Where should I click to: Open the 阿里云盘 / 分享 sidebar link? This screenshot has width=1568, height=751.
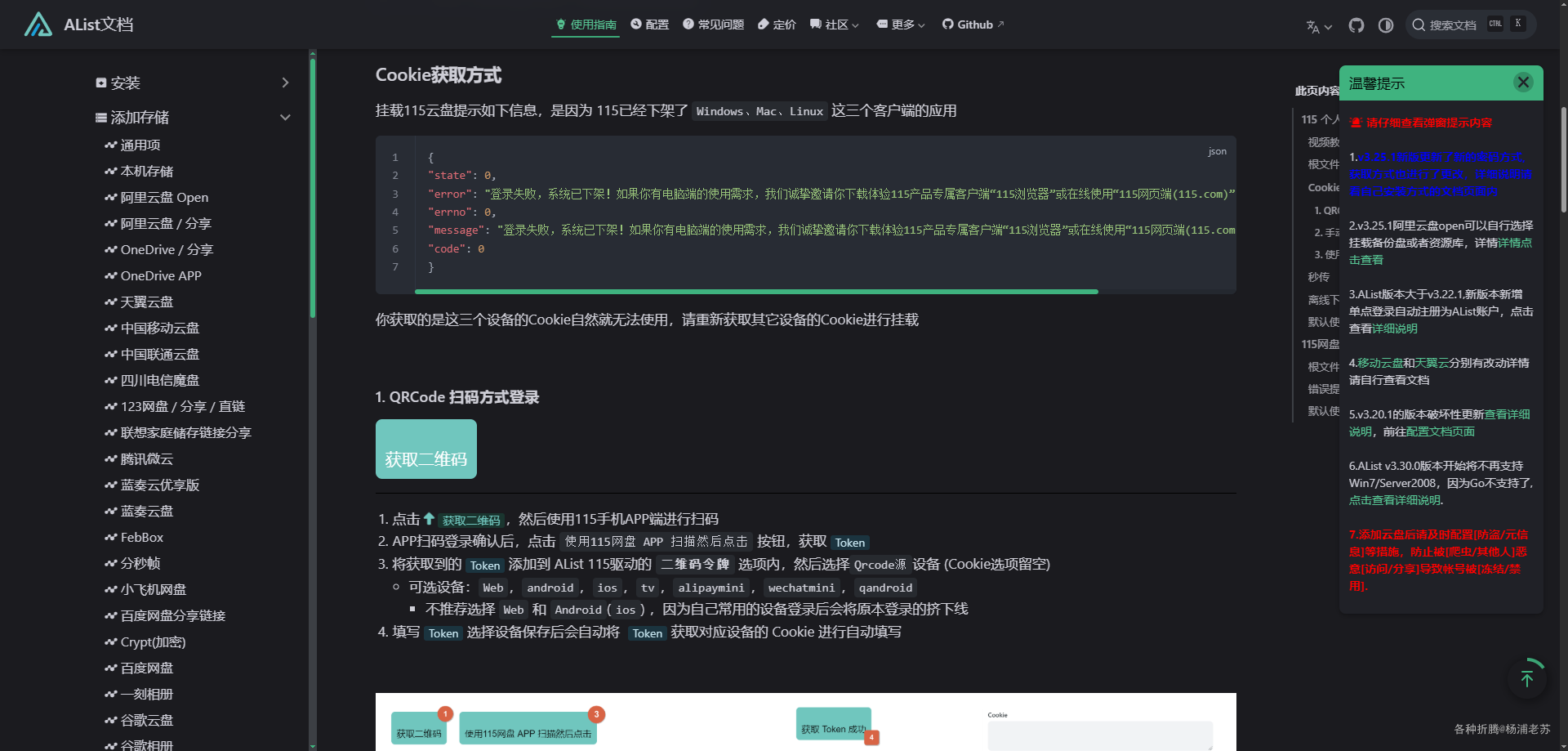[x=166, y=224]
